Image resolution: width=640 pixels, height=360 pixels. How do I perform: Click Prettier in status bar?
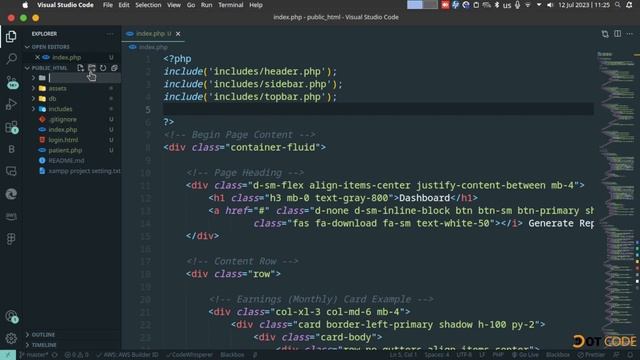(x=591, y=355)
